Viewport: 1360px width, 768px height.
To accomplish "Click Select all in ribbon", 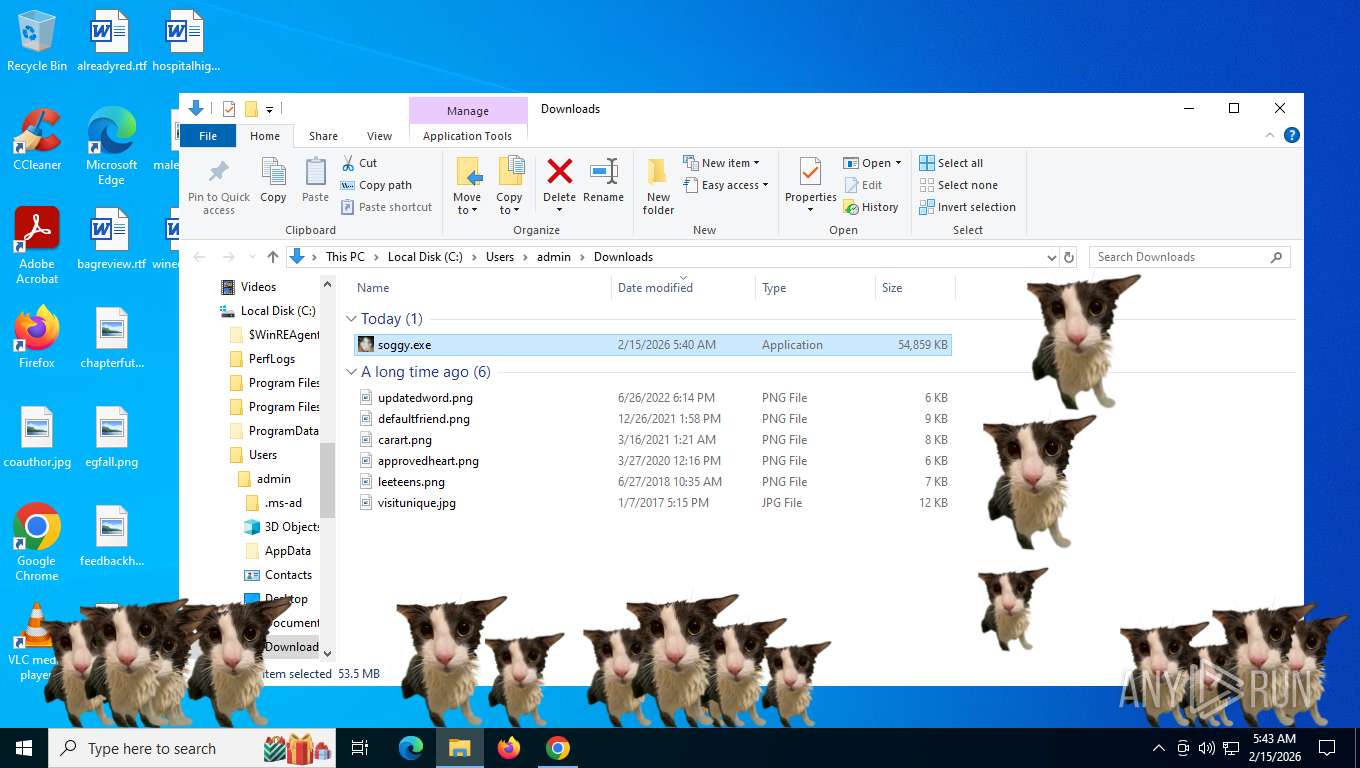I will (951, 163).
